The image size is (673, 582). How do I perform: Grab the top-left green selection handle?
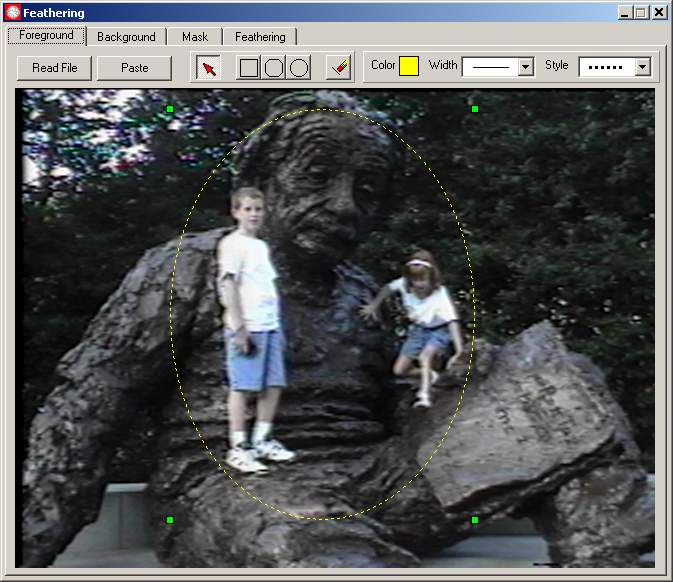[x=170, y=108]
